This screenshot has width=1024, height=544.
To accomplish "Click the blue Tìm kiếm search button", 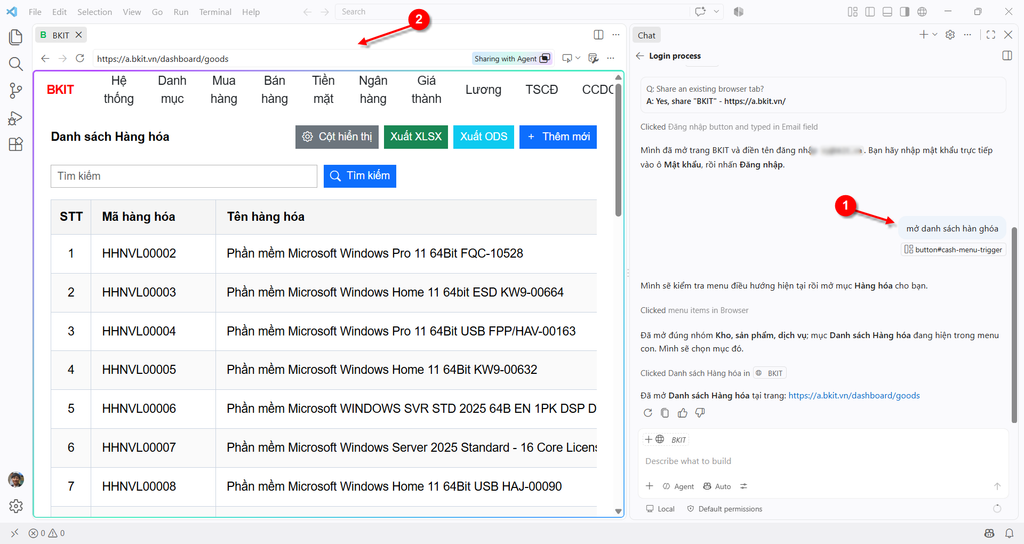I will coord(360,176).
